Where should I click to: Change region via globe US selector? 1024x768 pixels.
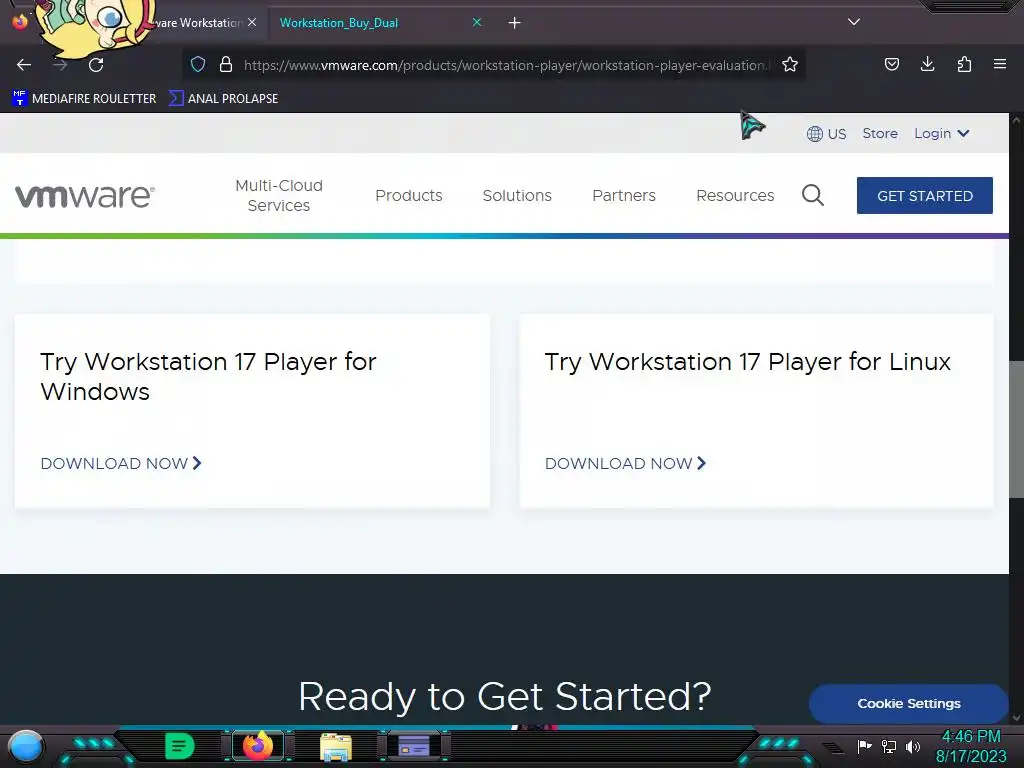tap(826, 134)
